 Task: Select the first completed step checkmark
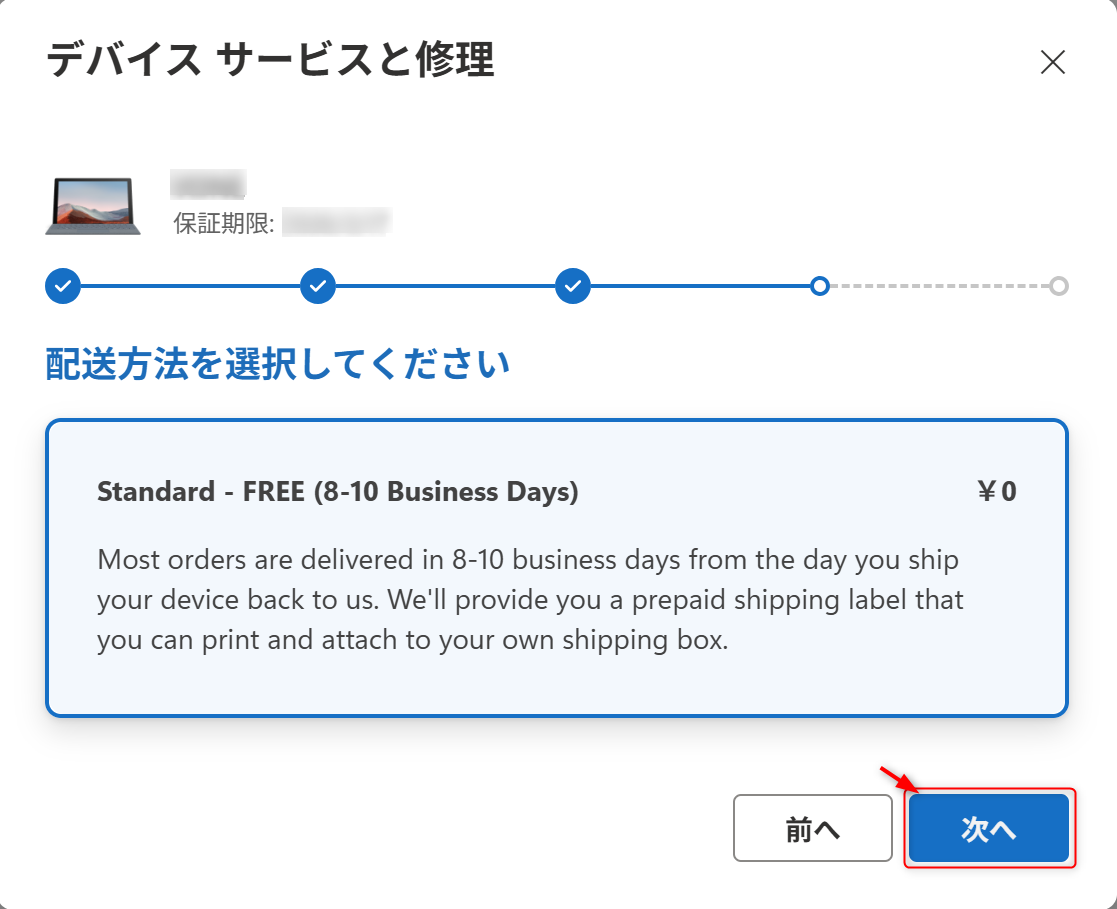[x=63, y=286]
